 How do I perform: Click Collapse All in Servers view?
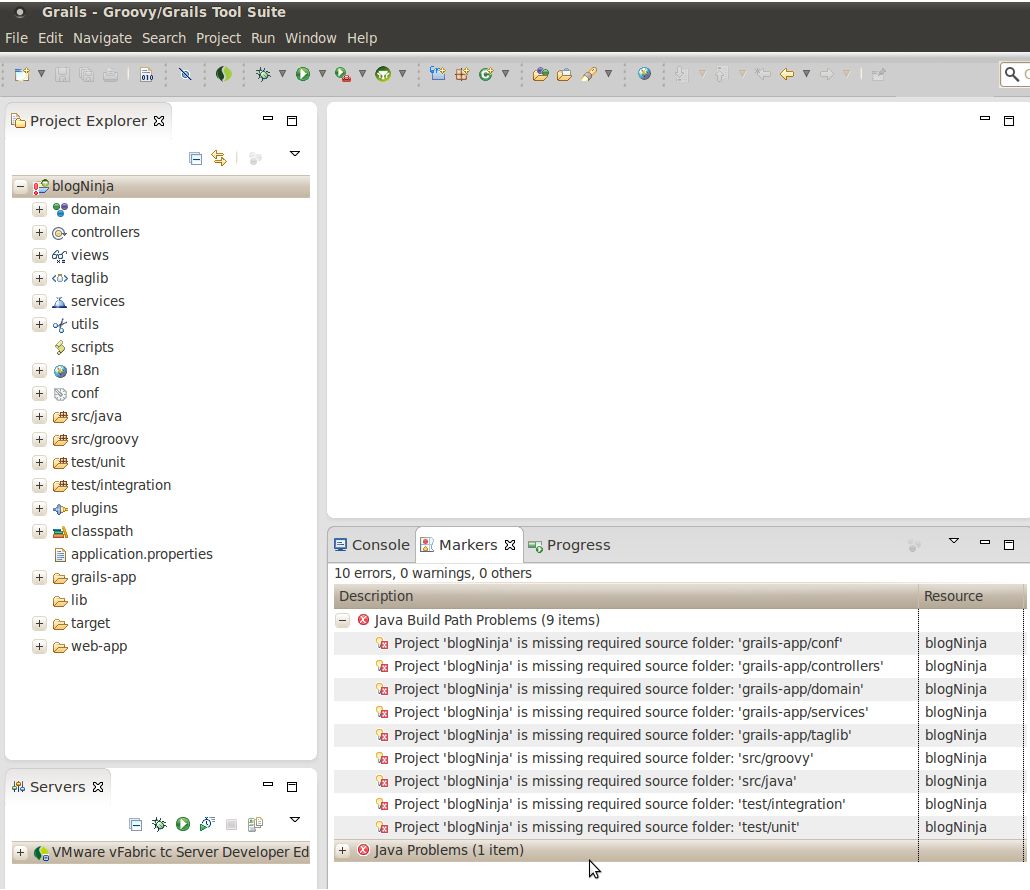[x=135, y=824]
